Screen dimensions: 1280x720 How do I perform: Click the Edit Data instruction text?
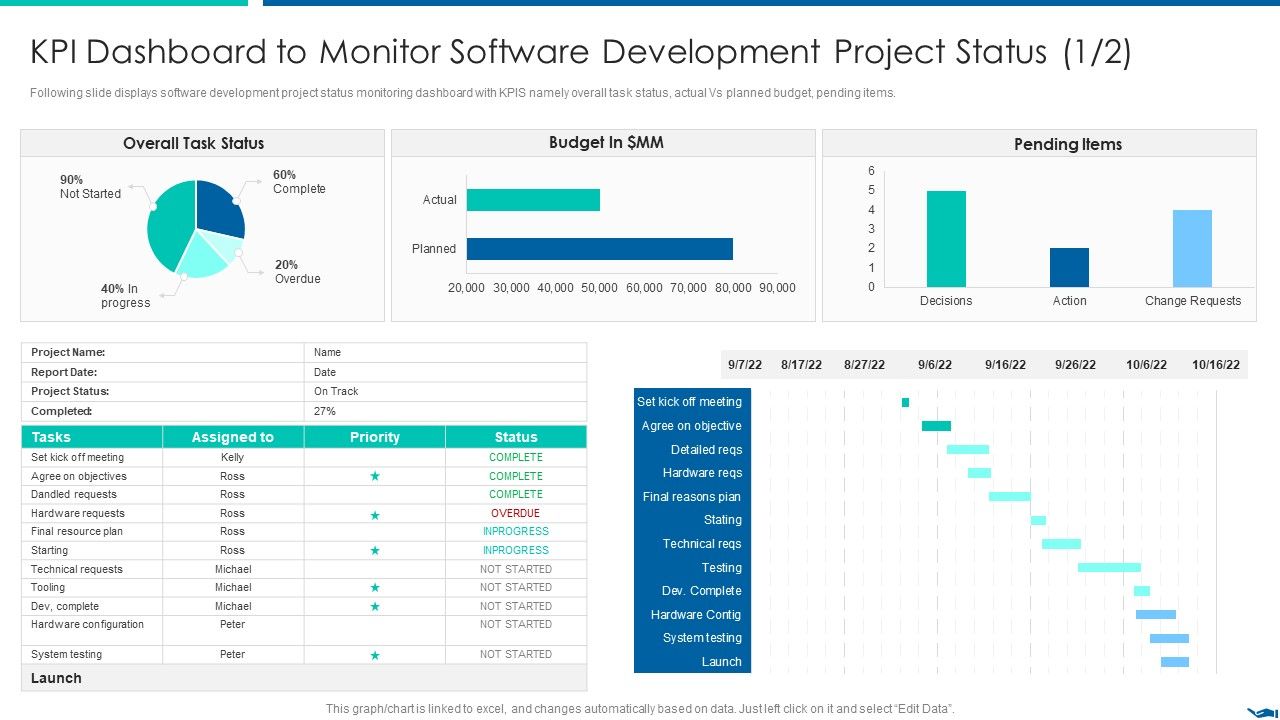click(x=640, y=707)
